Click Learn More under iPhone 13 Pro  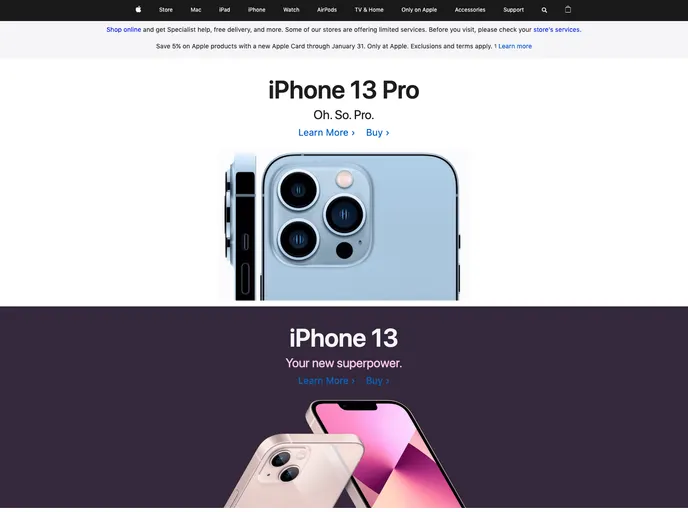[326, 132]
